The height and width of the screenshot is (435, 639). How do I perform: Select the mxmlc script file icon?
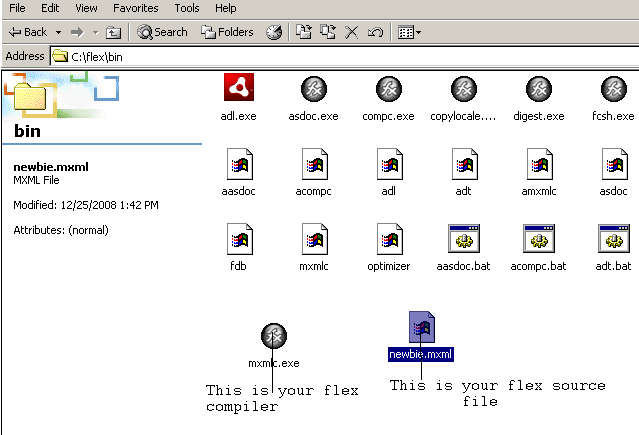coord(315,239)
